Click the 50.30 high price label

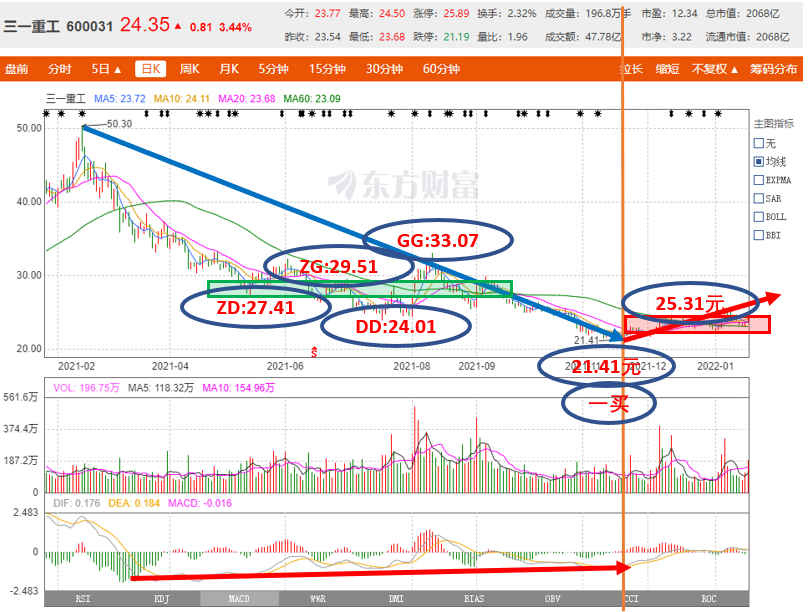coord(119,124)
